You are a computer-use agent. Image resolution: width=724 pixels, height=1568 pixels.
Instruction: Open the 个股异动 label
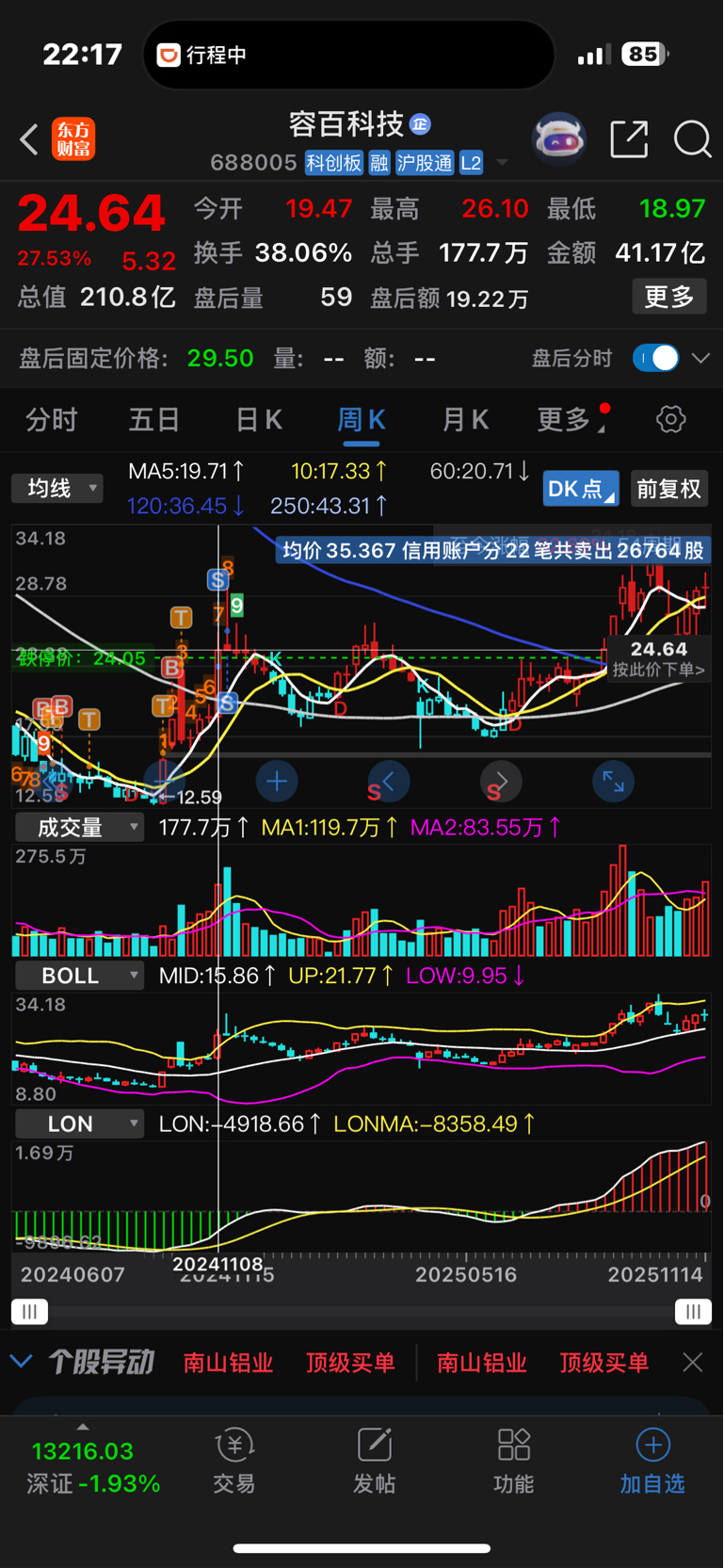tap(101, 1362)
